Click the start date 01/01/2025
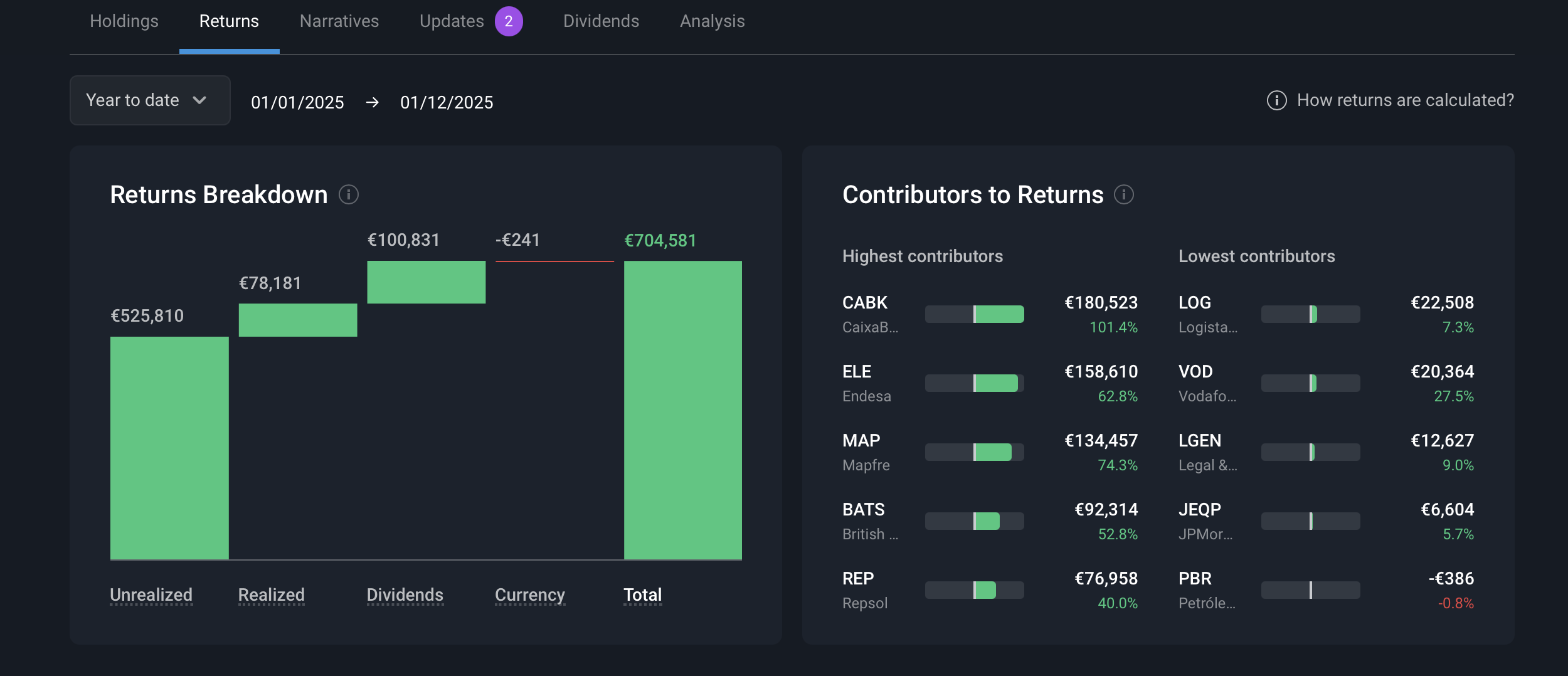1568x676 pixels. 297,102
